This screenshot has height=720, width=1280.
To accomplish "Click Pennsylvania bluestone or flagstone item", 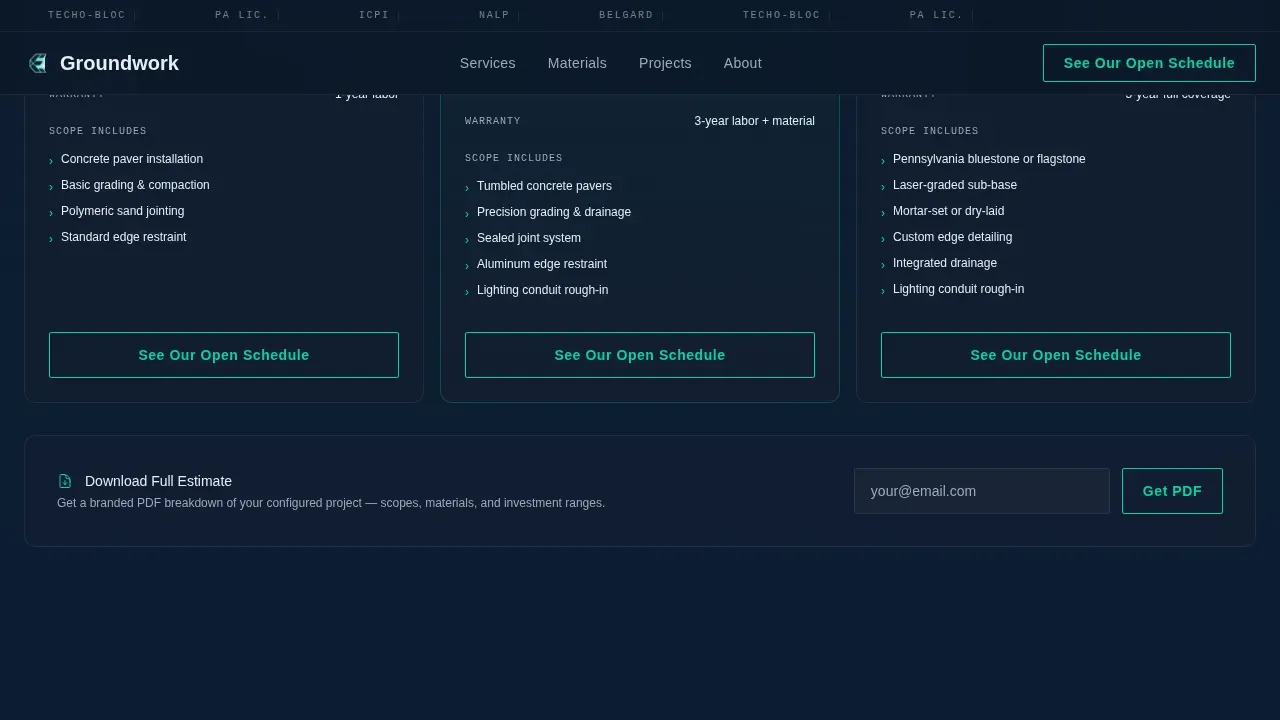I will 989,159.
